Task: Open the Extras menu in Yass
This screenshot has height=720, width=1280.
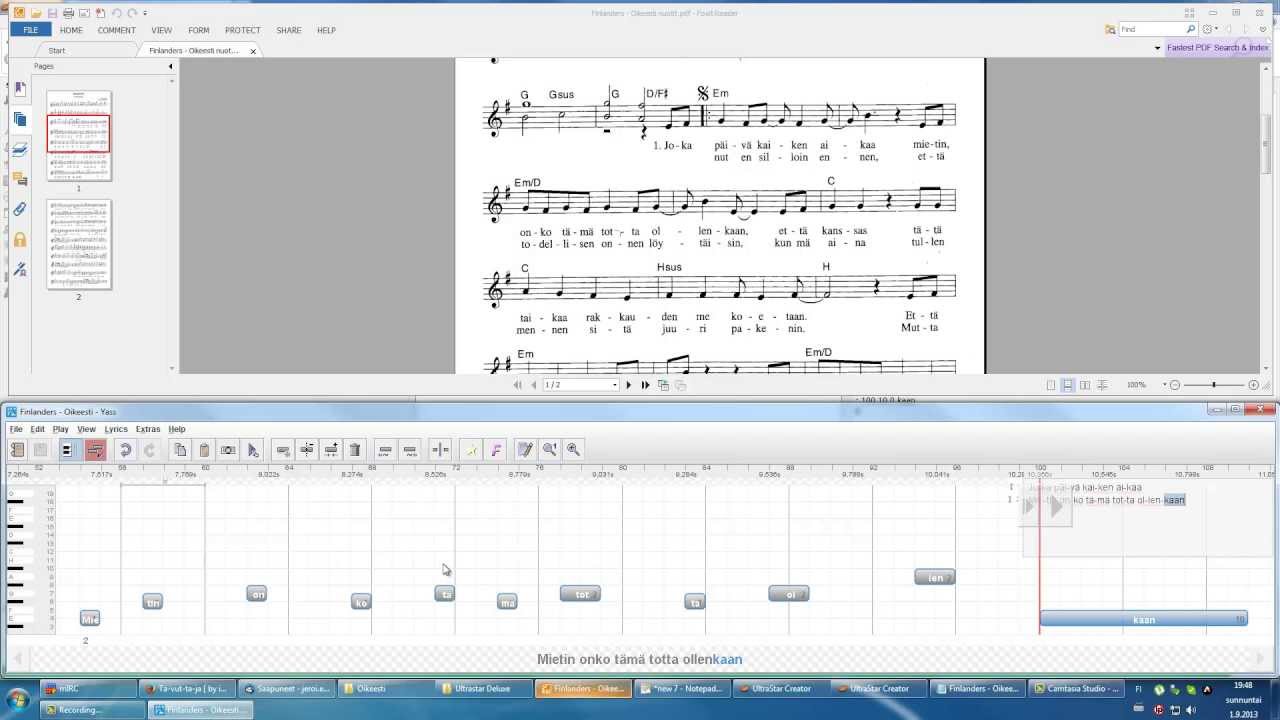Action: (148, 429)
